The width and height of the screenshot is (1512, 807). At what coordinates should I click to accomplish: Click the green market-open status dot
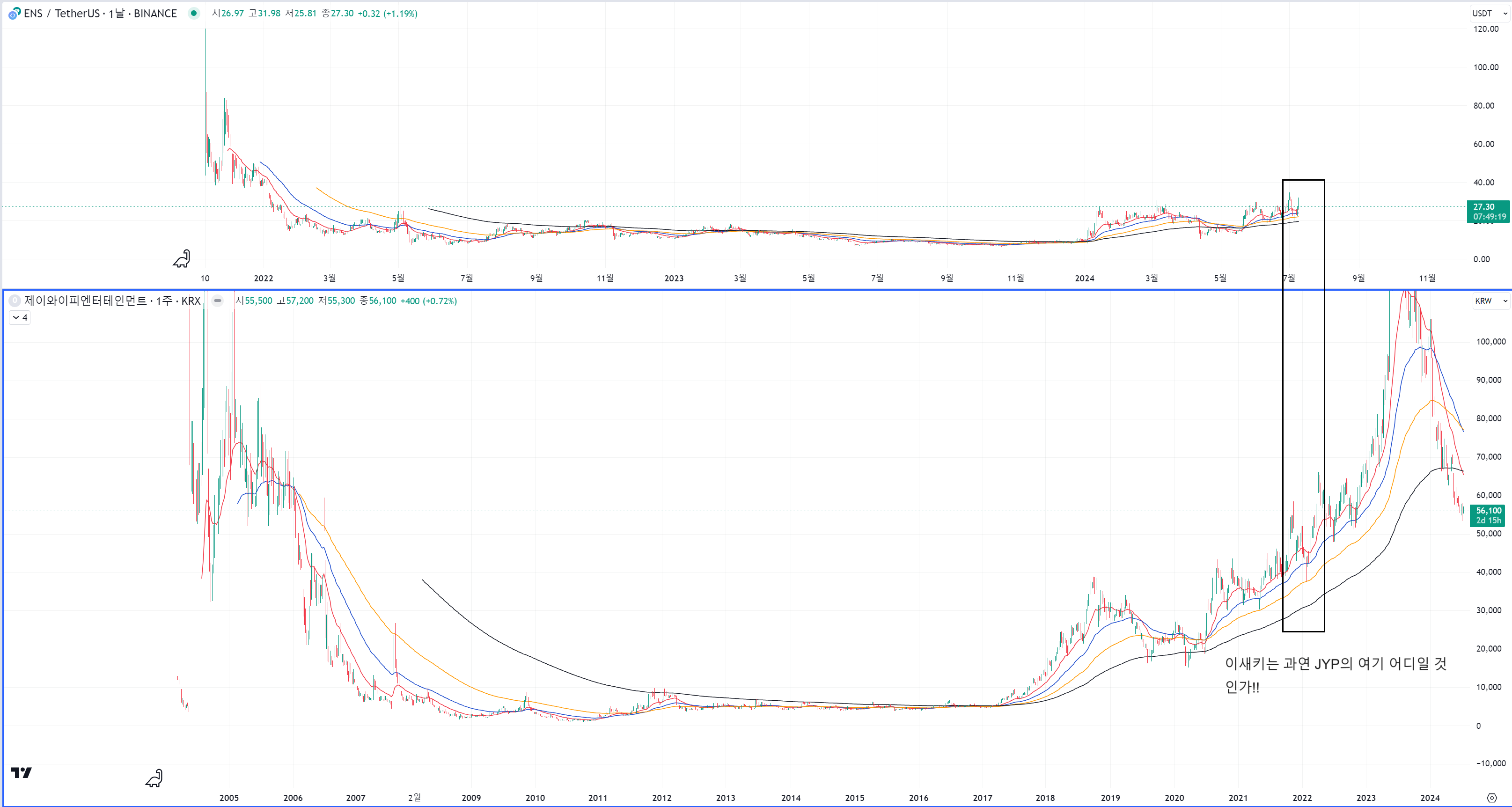coord(194,13)
